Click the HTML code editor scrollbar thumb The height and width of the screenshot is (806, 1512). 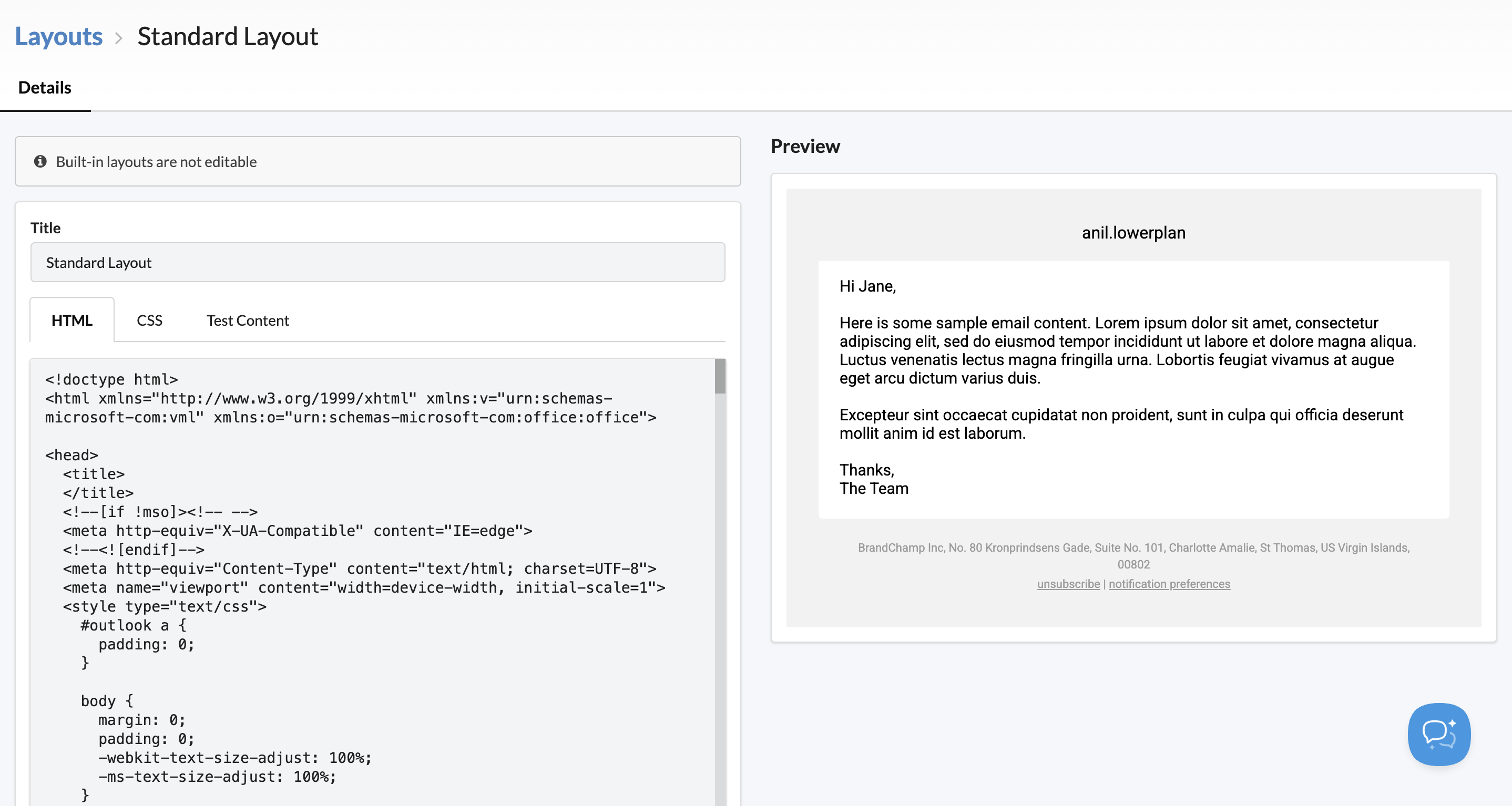pyautogui.click(x=720, y=376)
